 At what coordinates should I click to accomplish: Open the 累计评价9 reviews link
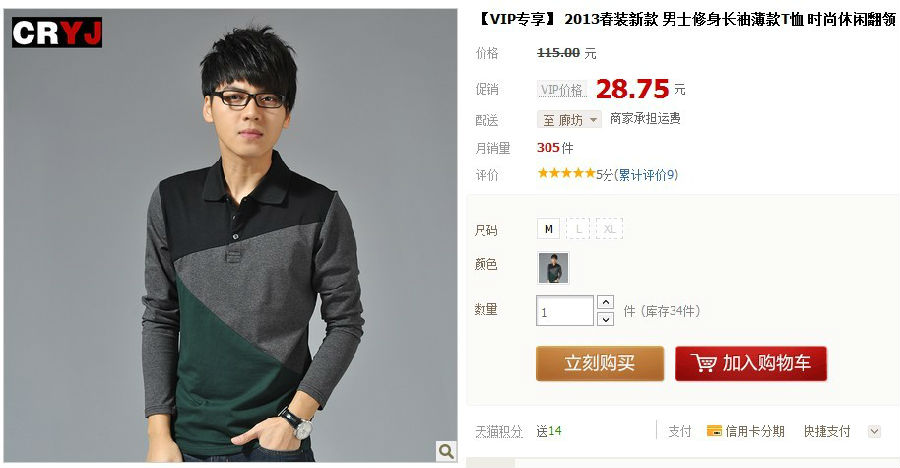[x=646, y=175]
